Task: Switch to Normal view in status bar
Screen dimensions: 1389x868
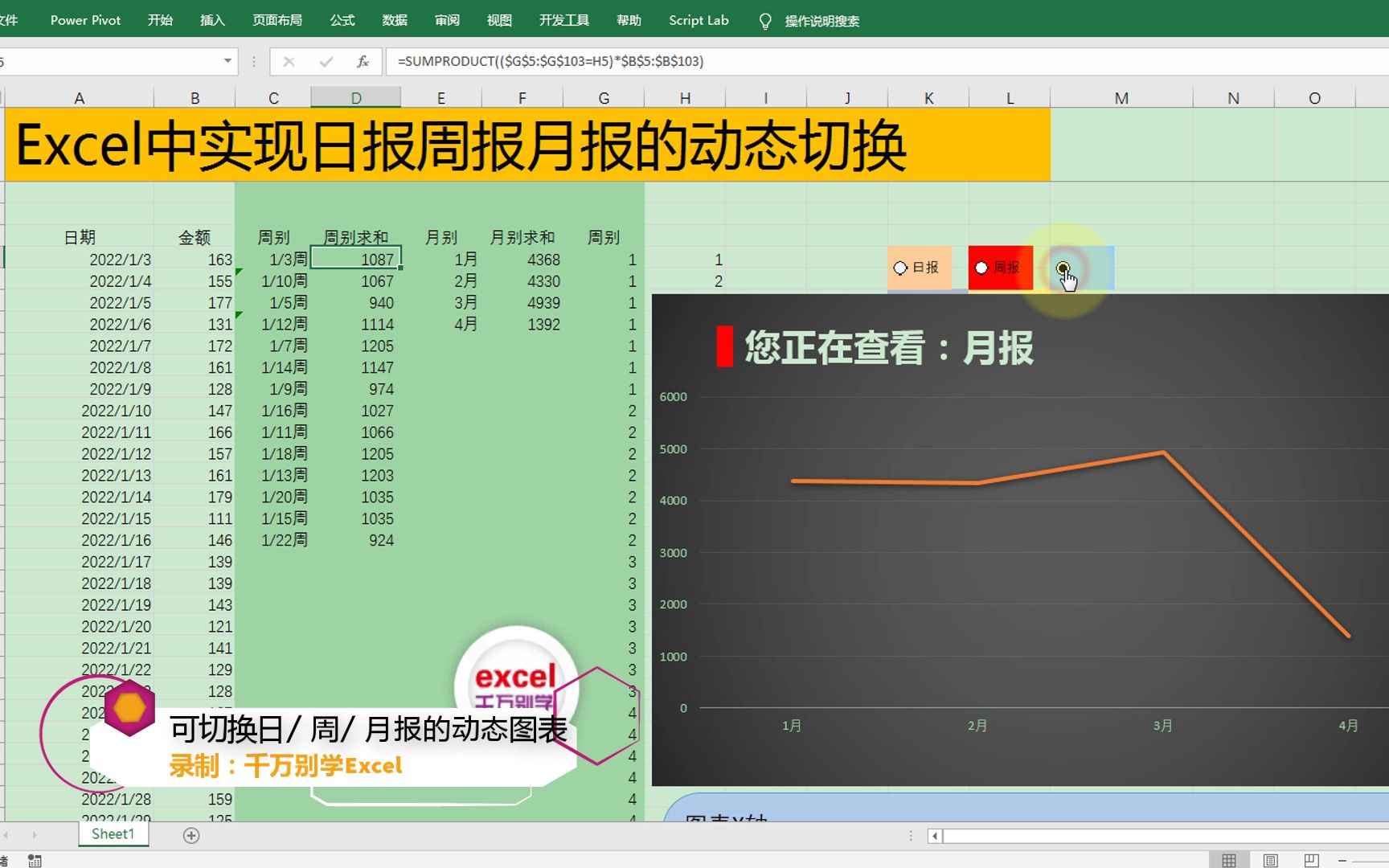Action: point(1229,860)
